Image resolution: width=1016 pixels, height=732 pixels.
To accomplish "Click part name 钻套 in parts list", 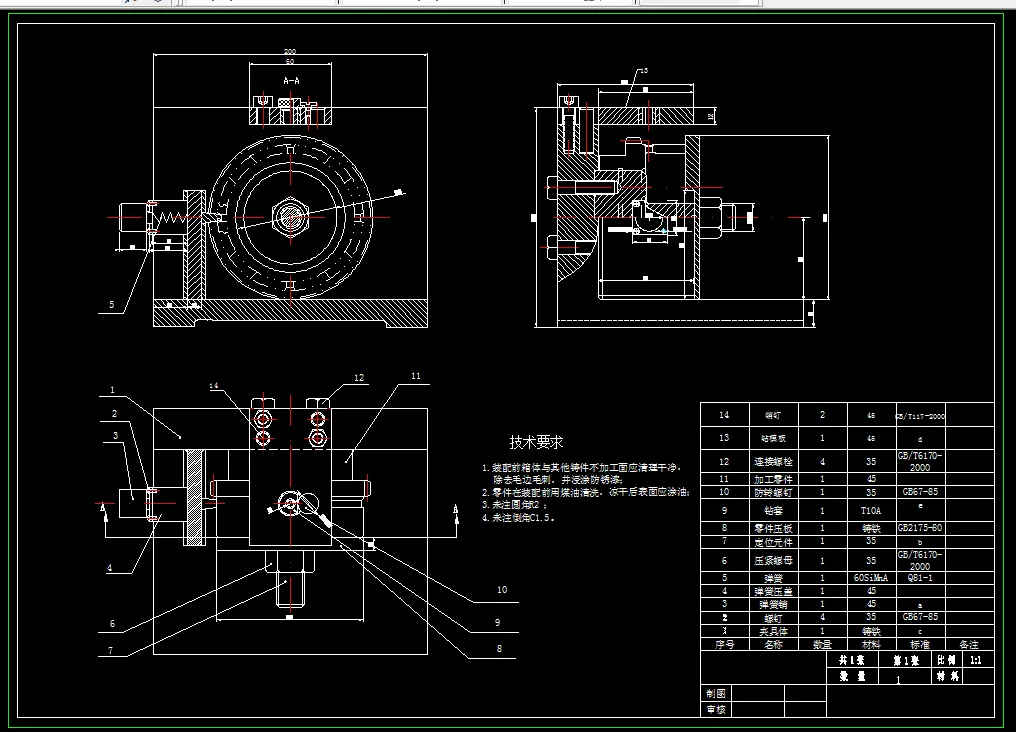I will (x=773, y=510).
